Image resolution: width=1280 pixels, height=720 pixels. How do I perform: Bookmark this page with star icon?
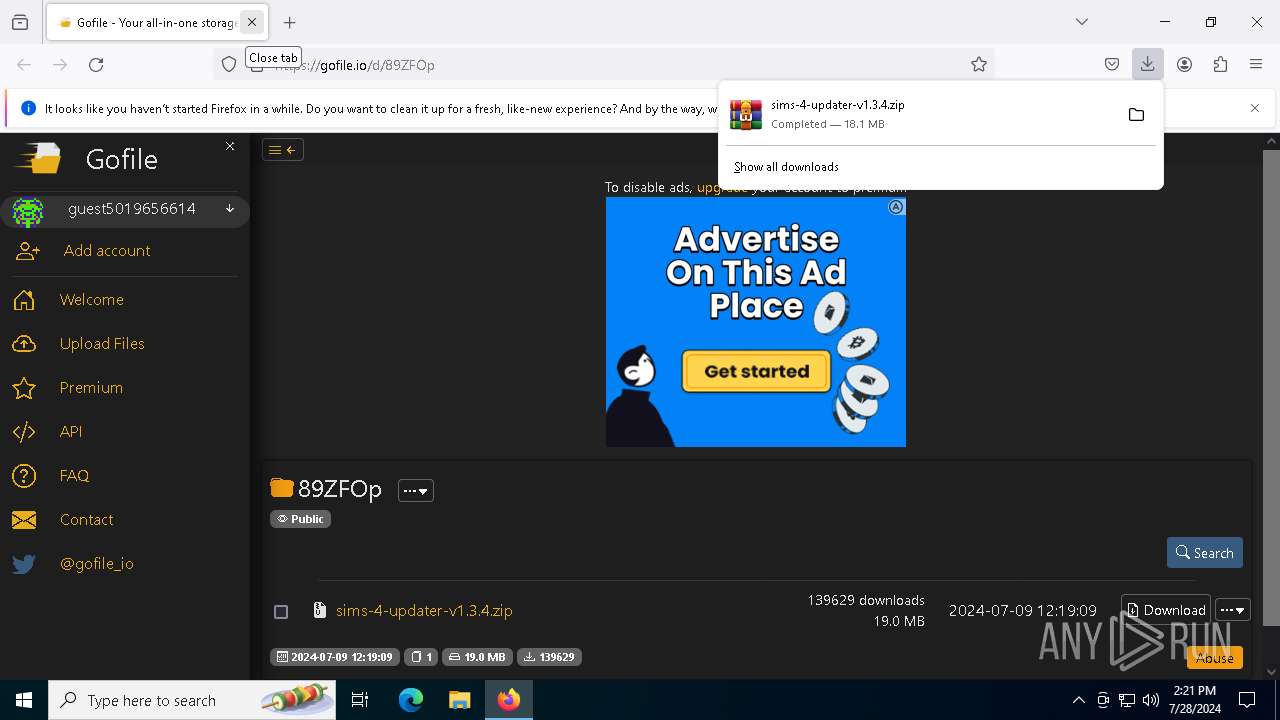coord(979,65)
